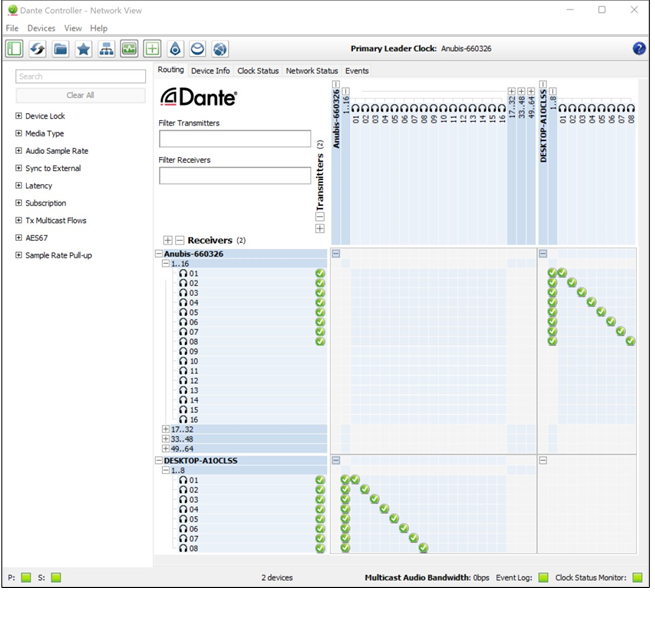Expand the Tx Multicast Flows filter
This screenshot has height=626, width=655.
[18, 220]
